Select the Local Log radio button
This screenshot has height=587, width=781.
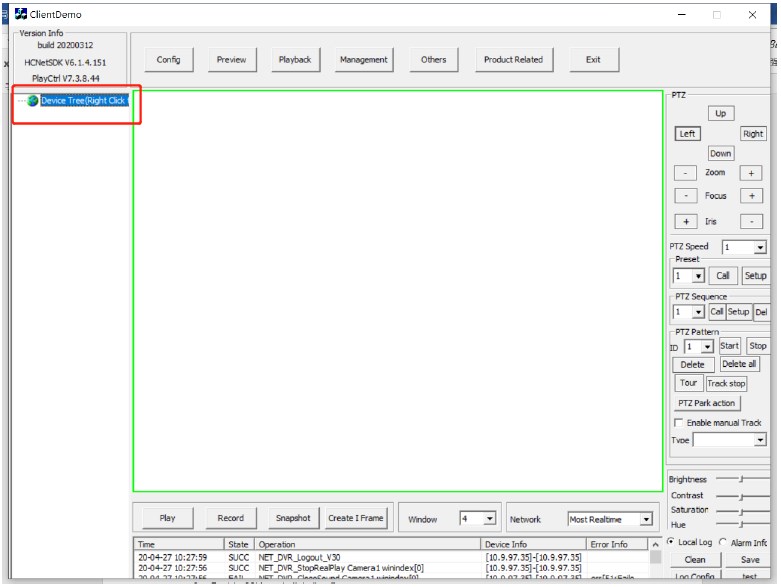(x=671, y=542)
